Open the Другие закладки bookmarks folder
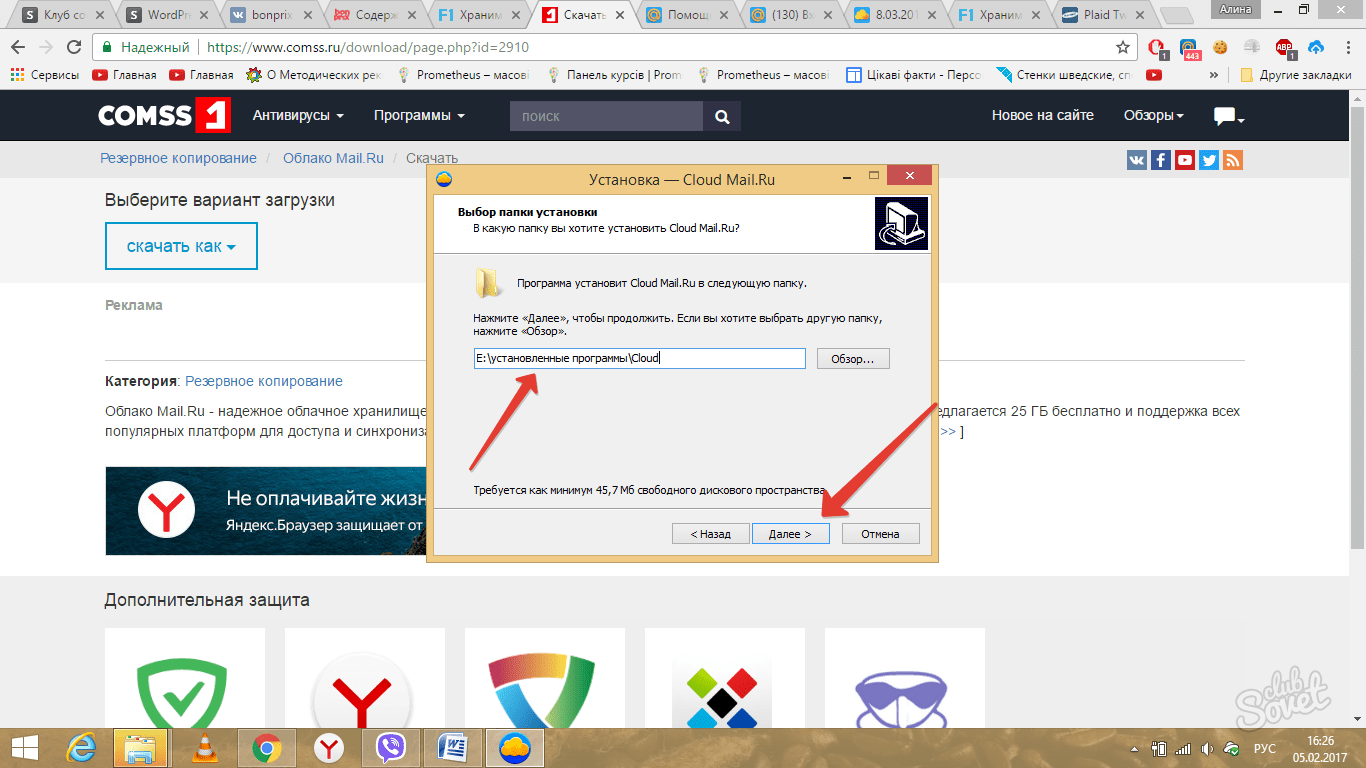The width and height of the screenshot is (1366, 768). pyautogui.click(x=1296, y=75)
